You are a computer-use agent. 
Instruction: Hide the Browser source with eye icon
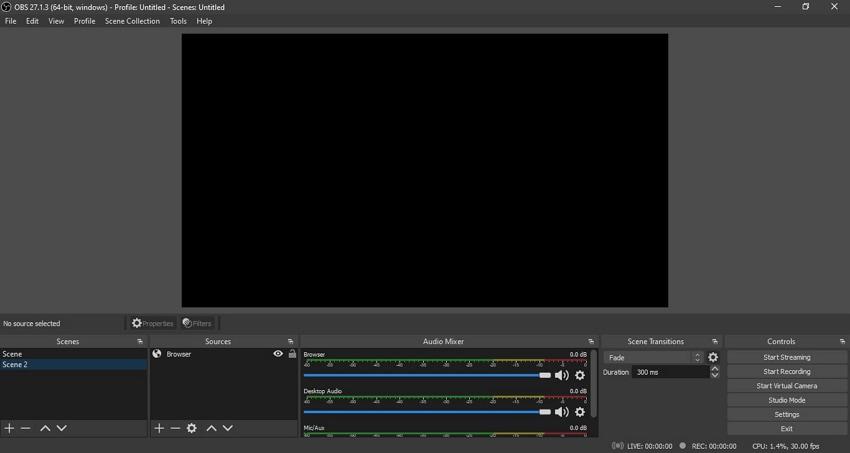point(278,354)
